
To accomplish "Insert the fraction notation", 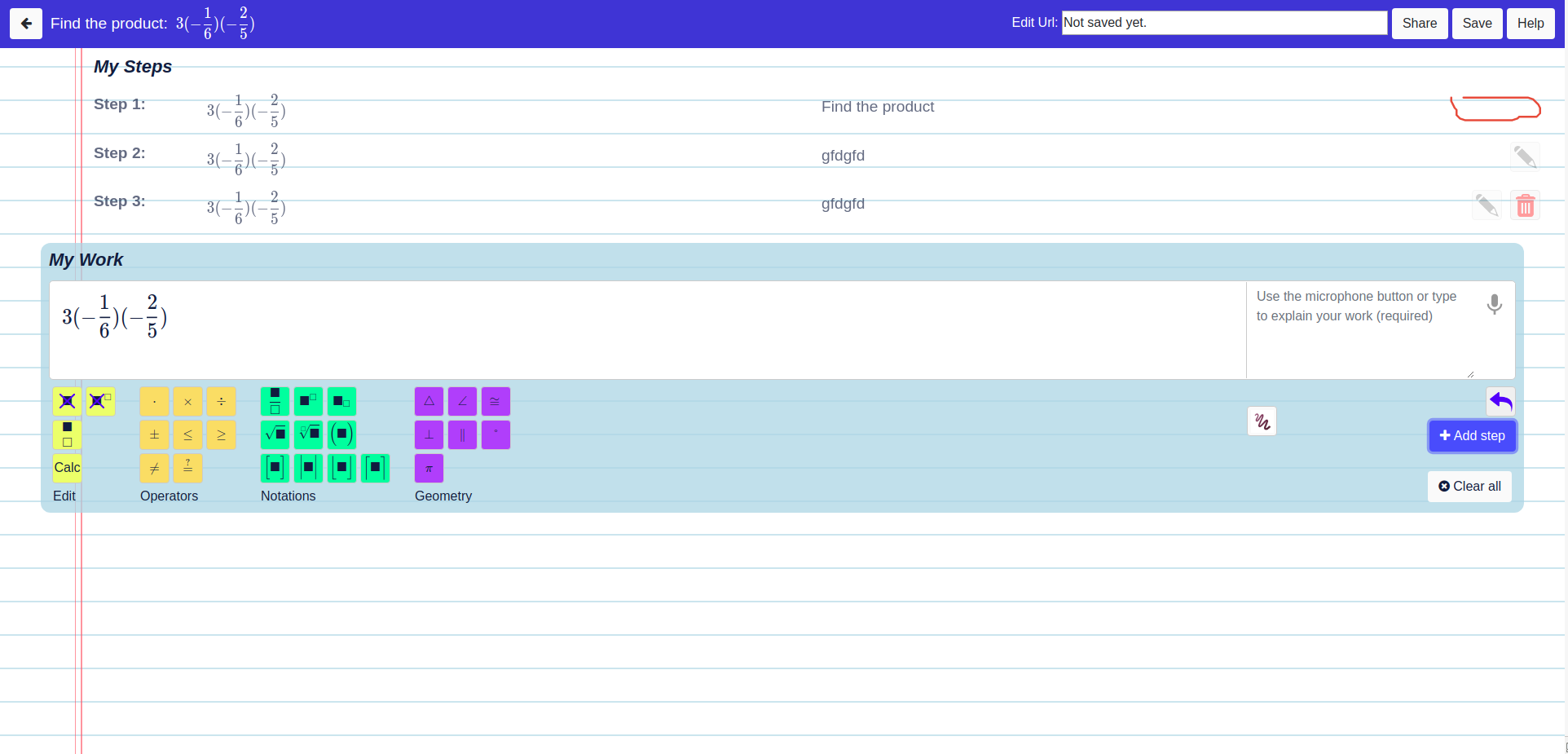I will [275, 401].
